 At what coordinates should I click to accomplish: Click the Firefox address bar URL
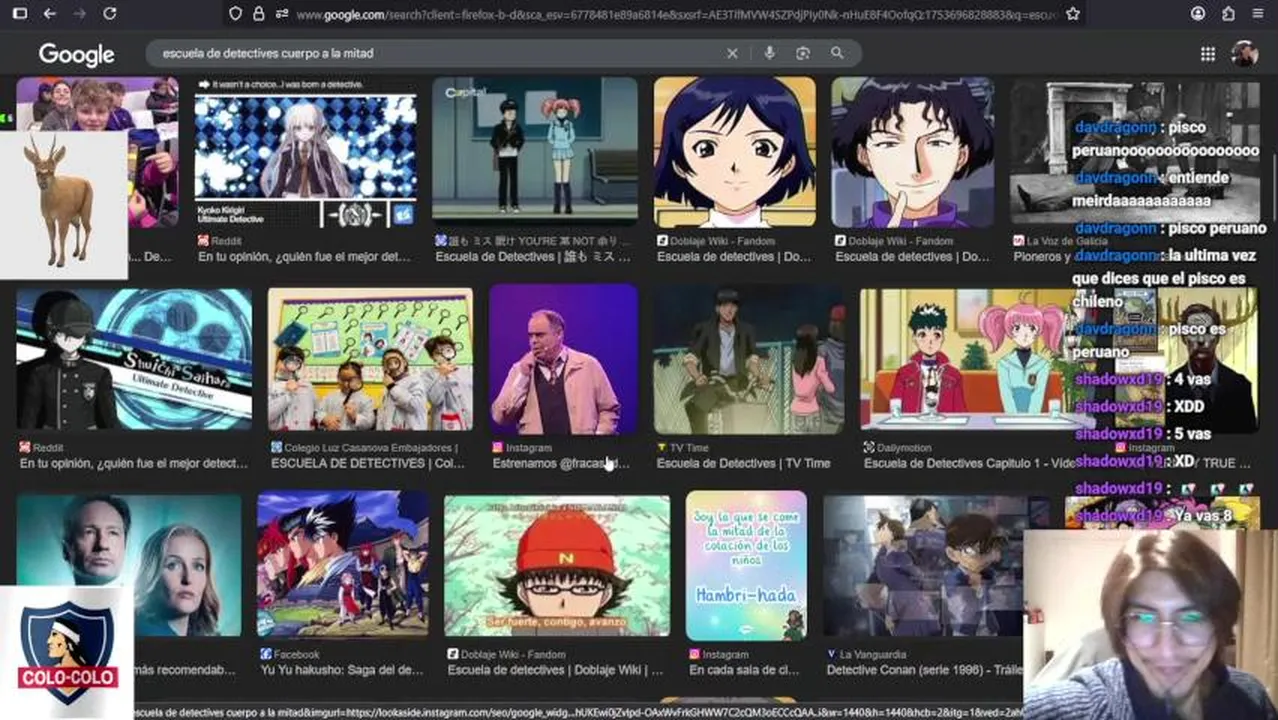coord(677,14)
